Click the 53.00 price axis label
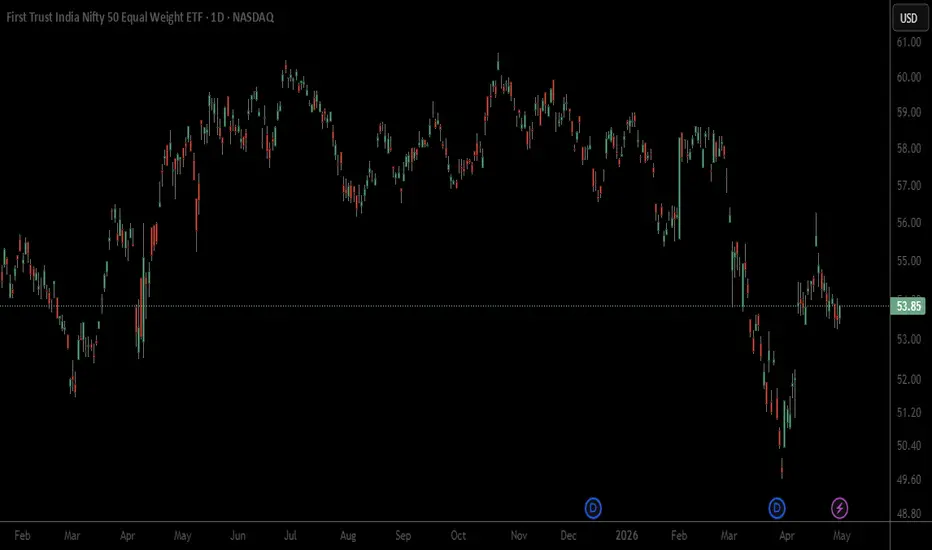932x550 pixels. coord(909,340)
